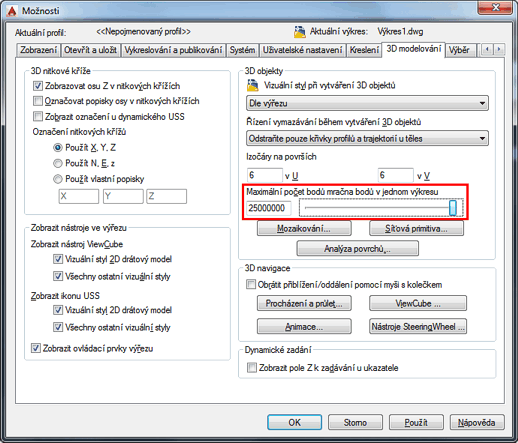The height and width of the screenshot is (443, 518).
Task: Click the tab scroll left arrow
Action: click(487, 50)
